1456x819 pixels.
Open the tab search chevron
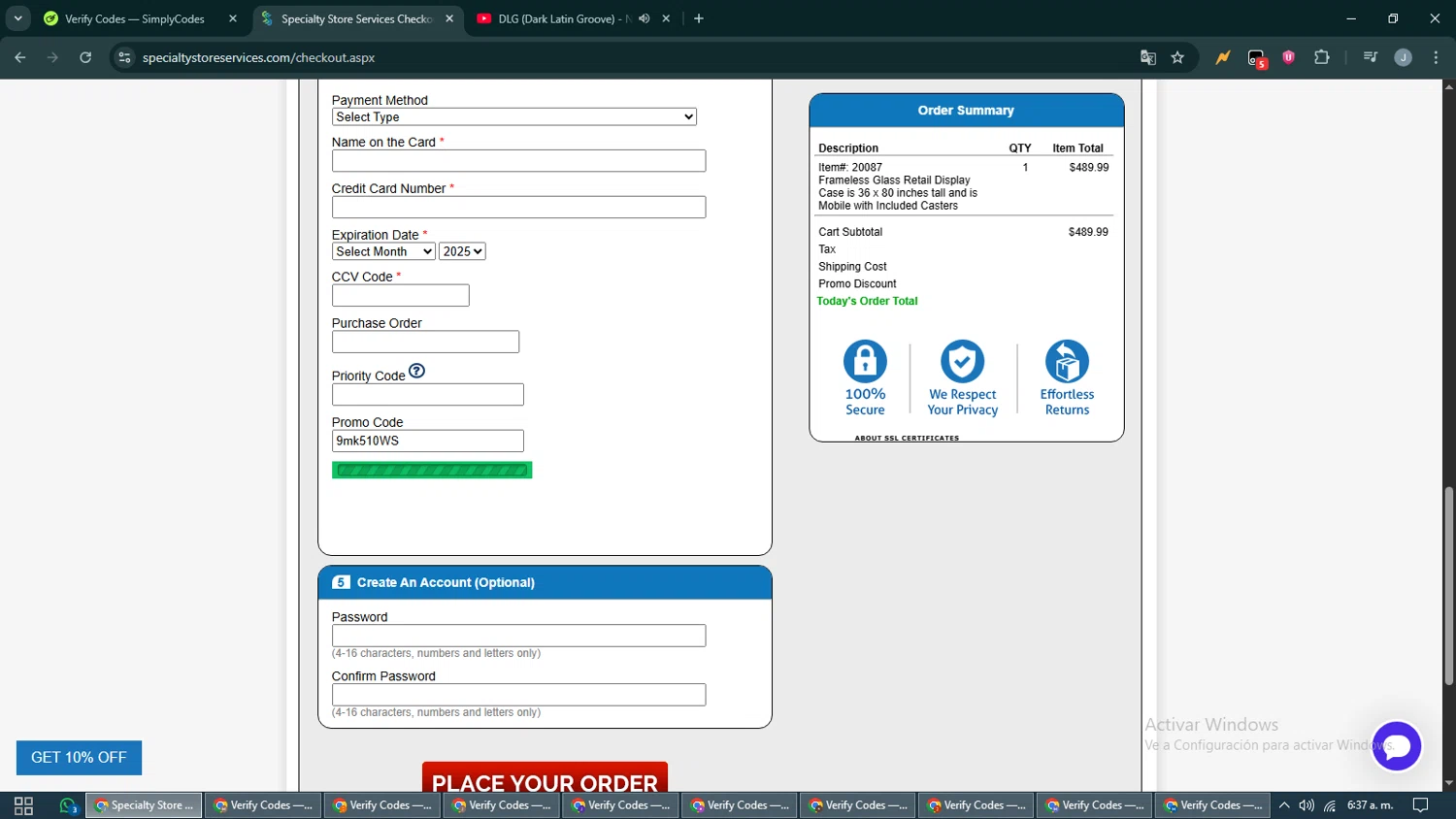pyautogui.click(x=18, y=18)
